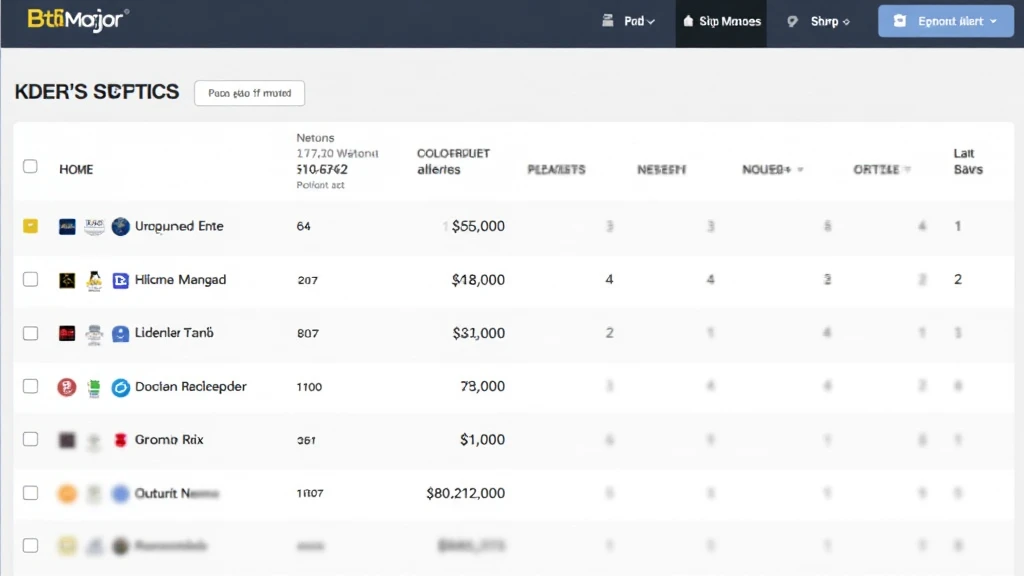Select the 73,000 amount cell

click(483, 386)
